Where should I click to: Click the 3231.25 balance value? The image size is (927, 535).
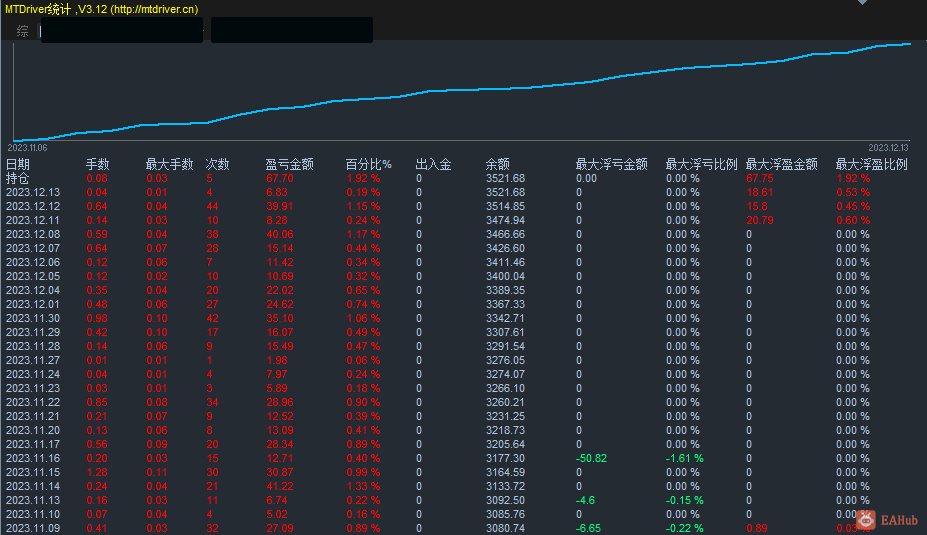[505, 416]
